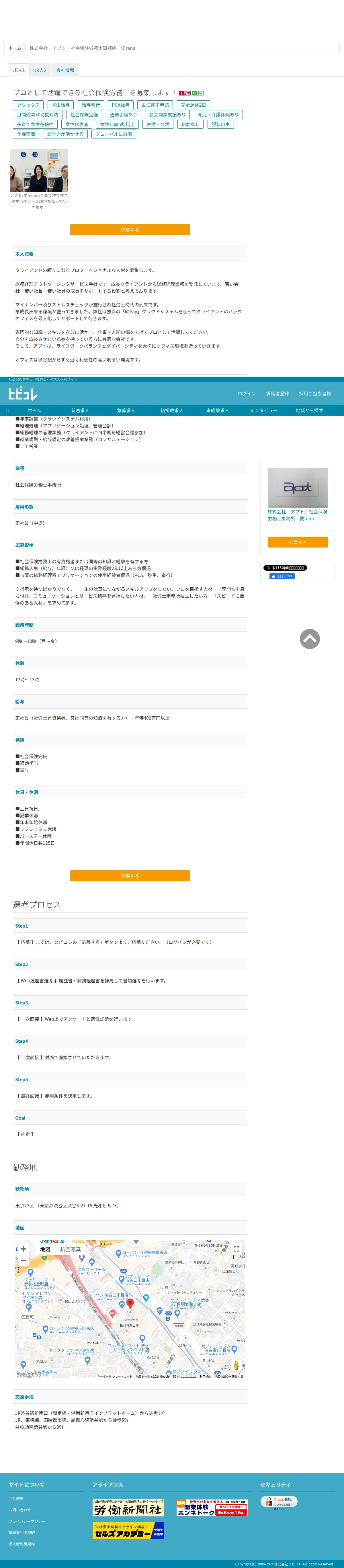Click the CloudSSL security seal
344x1568 pixels.
pyautogui.click(x=279, y=1502)
